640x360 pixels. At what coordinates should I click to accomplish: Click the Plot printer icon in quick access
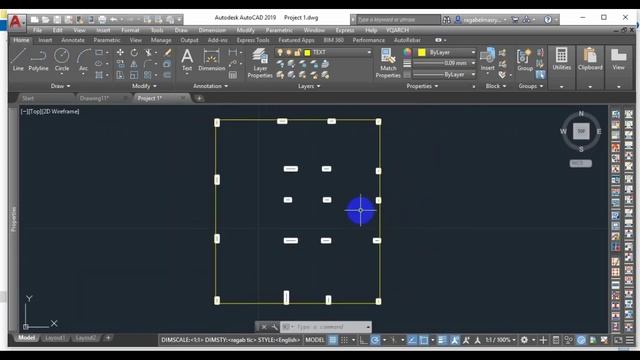click(102, 20)
